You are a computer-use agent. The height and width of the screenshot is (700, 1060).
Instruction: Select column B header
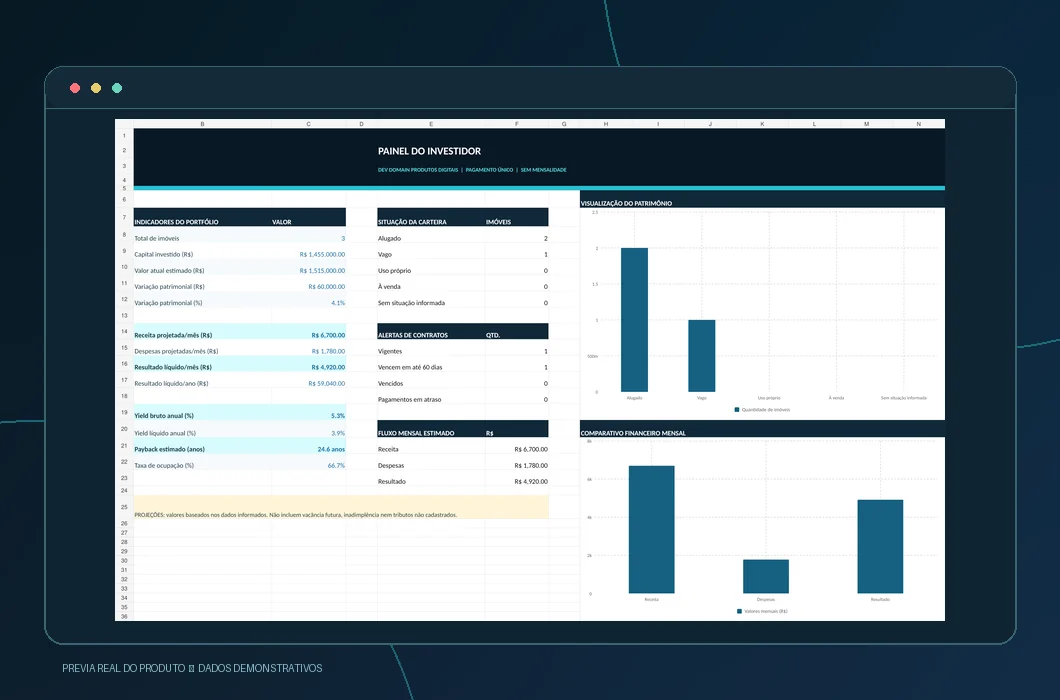(x=202, y=124)
